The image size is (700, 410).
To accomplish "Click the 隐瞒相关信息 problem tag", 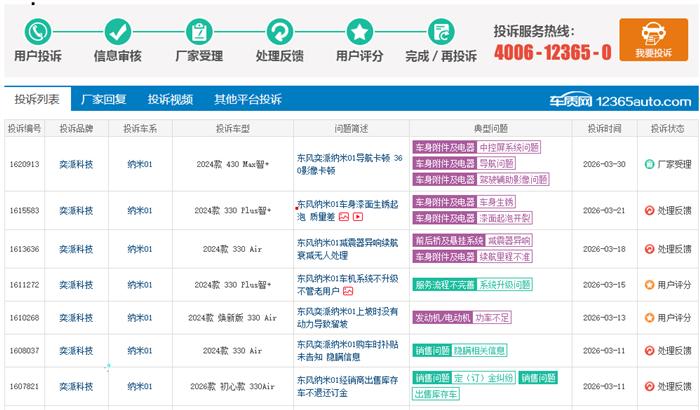I will [479, 350].
